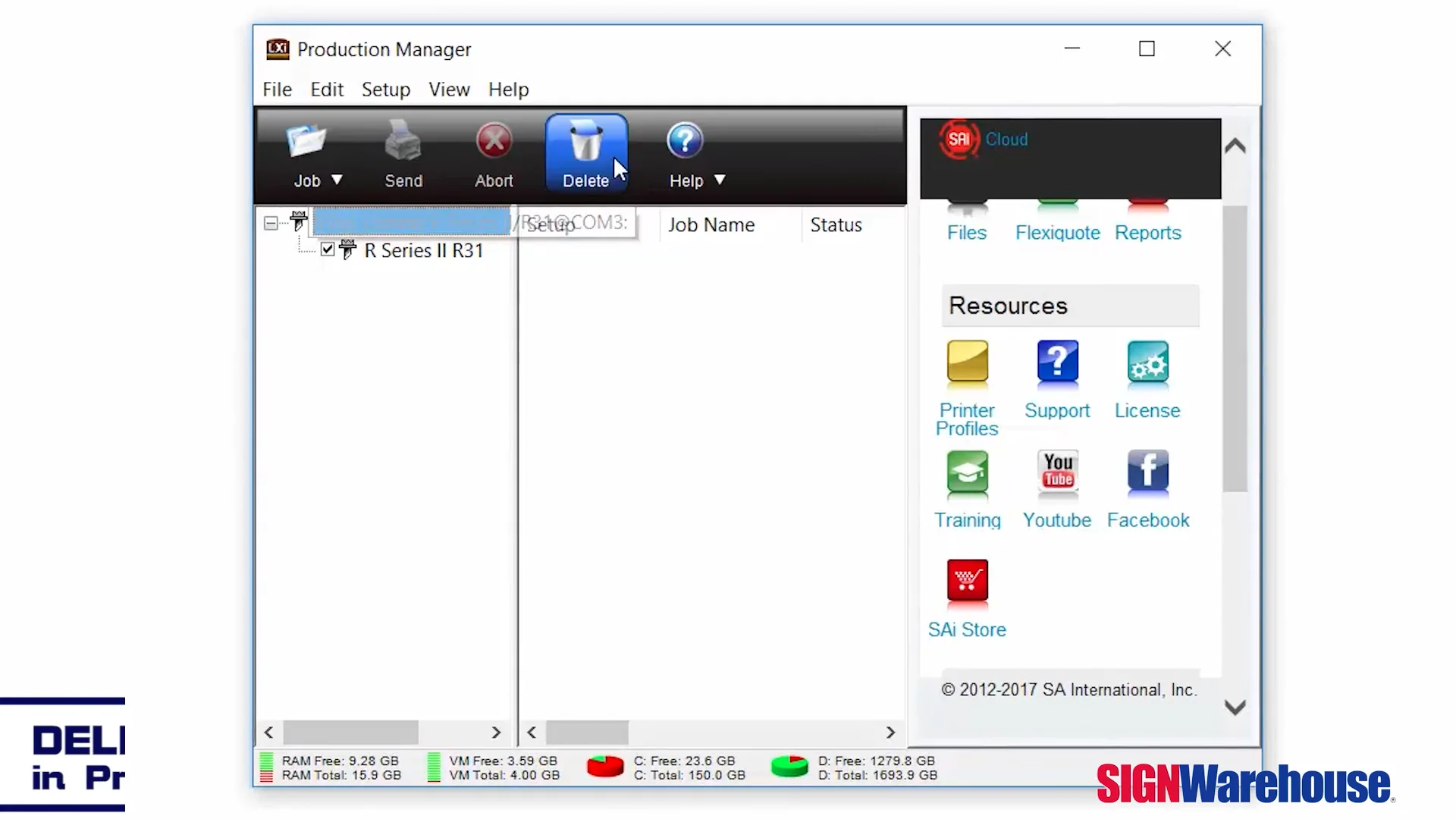The height and width of the screenshot is (819, 1456).
Task: Collapse the setup tree root node
Action: 271,223
